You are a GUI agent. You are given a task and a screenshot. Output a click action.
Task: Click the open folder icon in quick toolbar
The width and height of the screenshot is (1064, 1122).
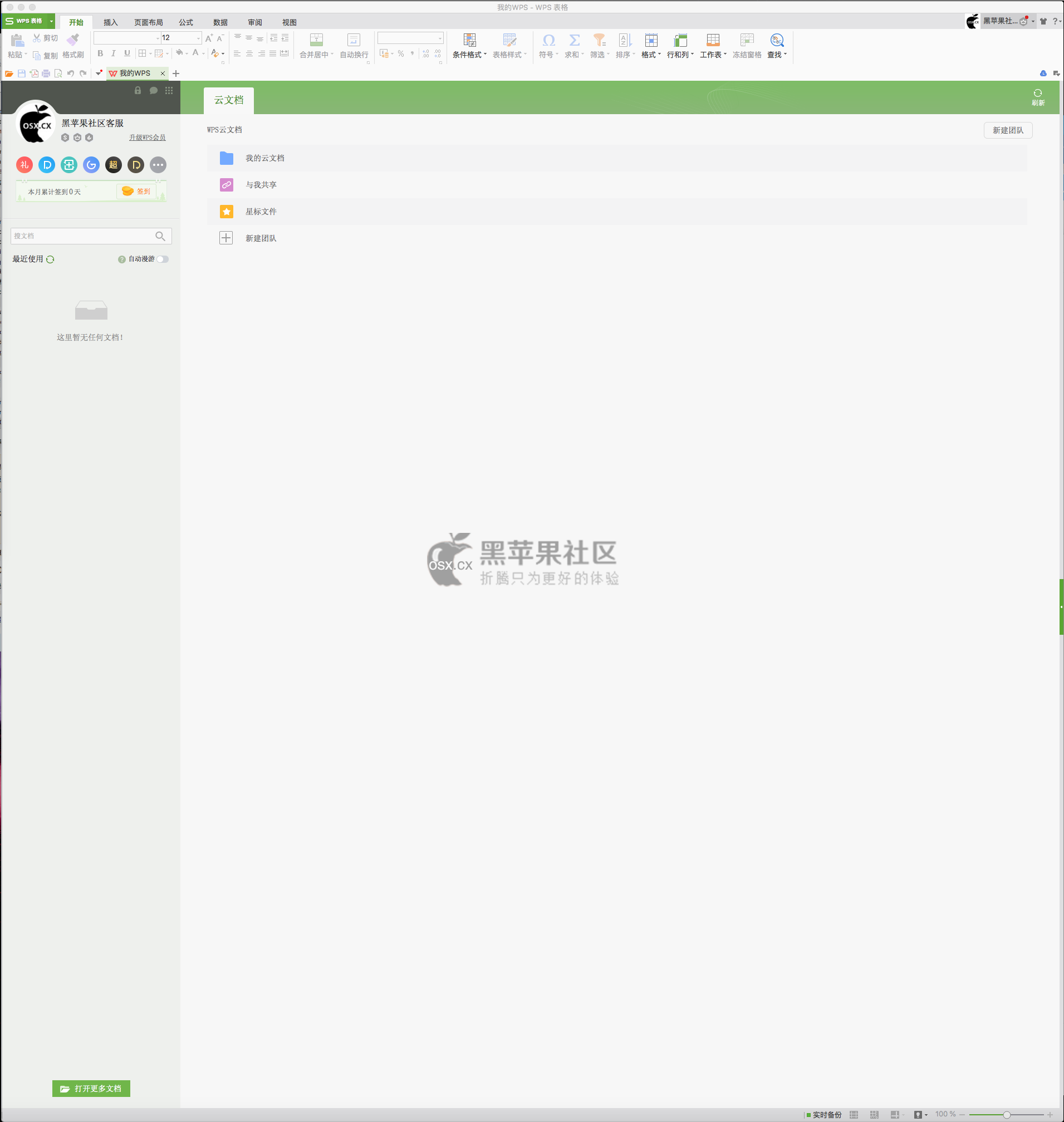tap(9, 73)
